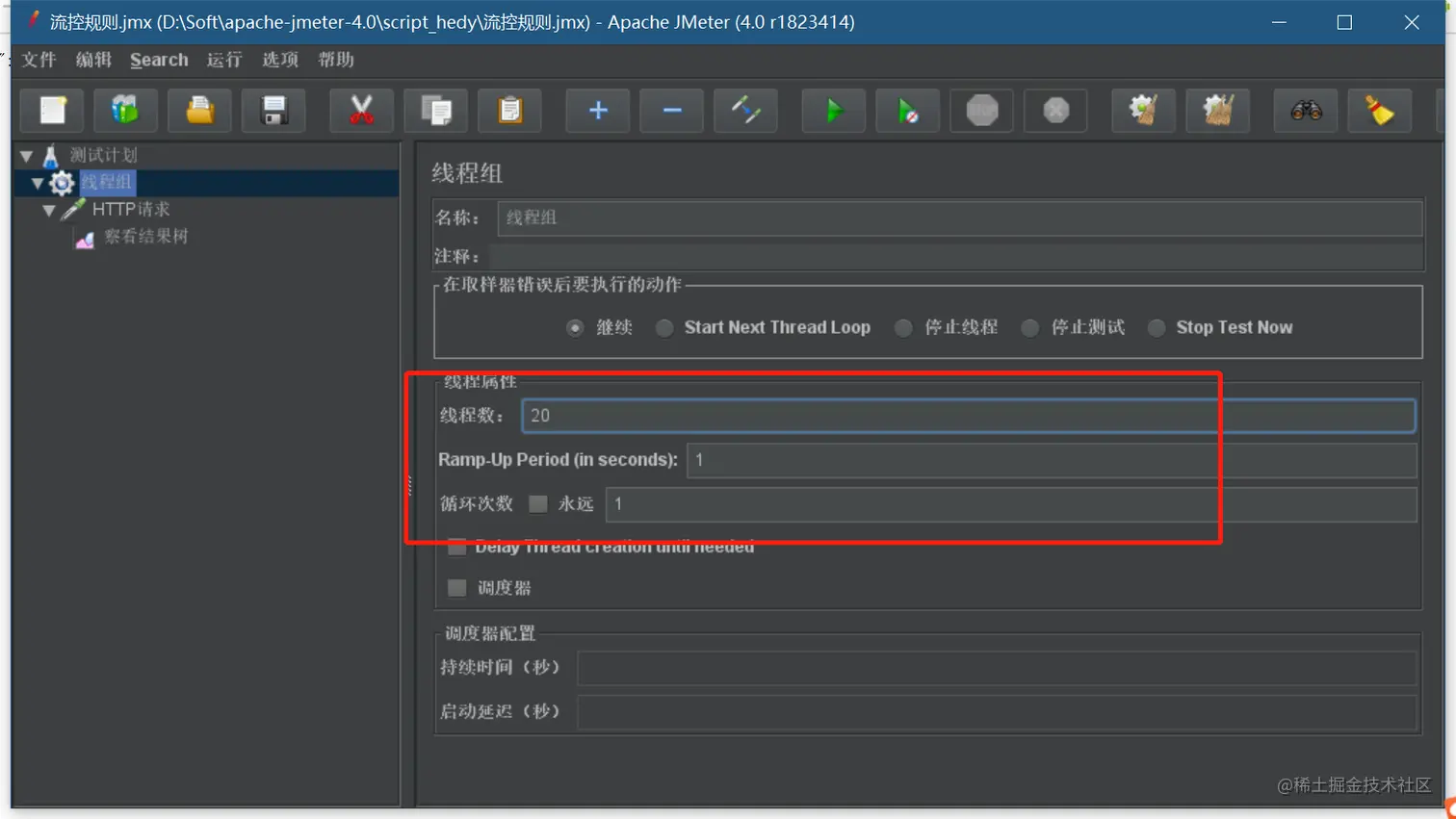This screenshot has height=819, width=1456.
Task: Collapse the HTTP请求 tree node arrow
Action: (49, 210)
